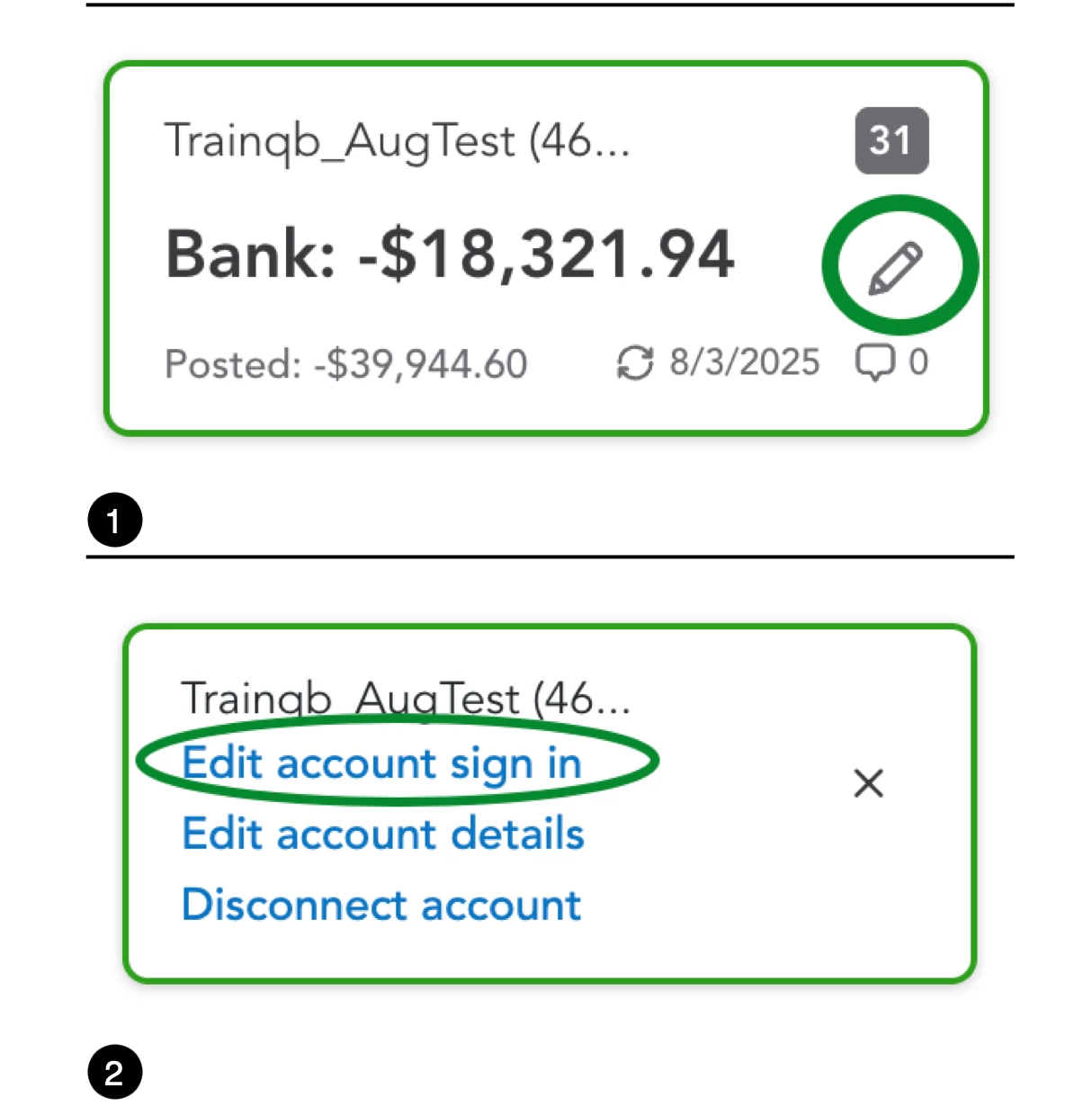Choose Edit account sign in
The image size is (1092, 1106).
[x=381, y=763]
